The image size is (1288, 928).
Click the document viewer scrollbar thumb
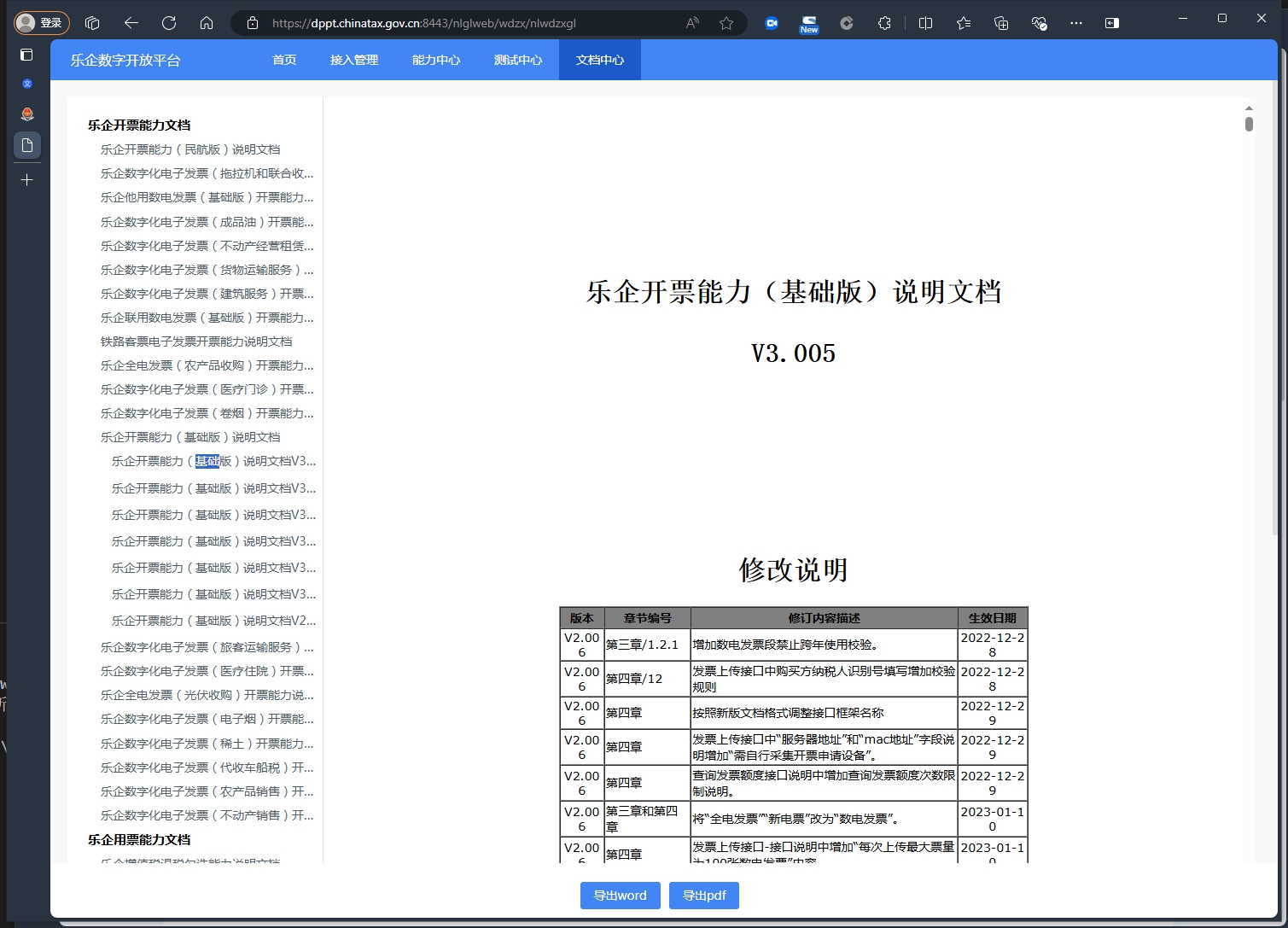(x=1249, y=125)
